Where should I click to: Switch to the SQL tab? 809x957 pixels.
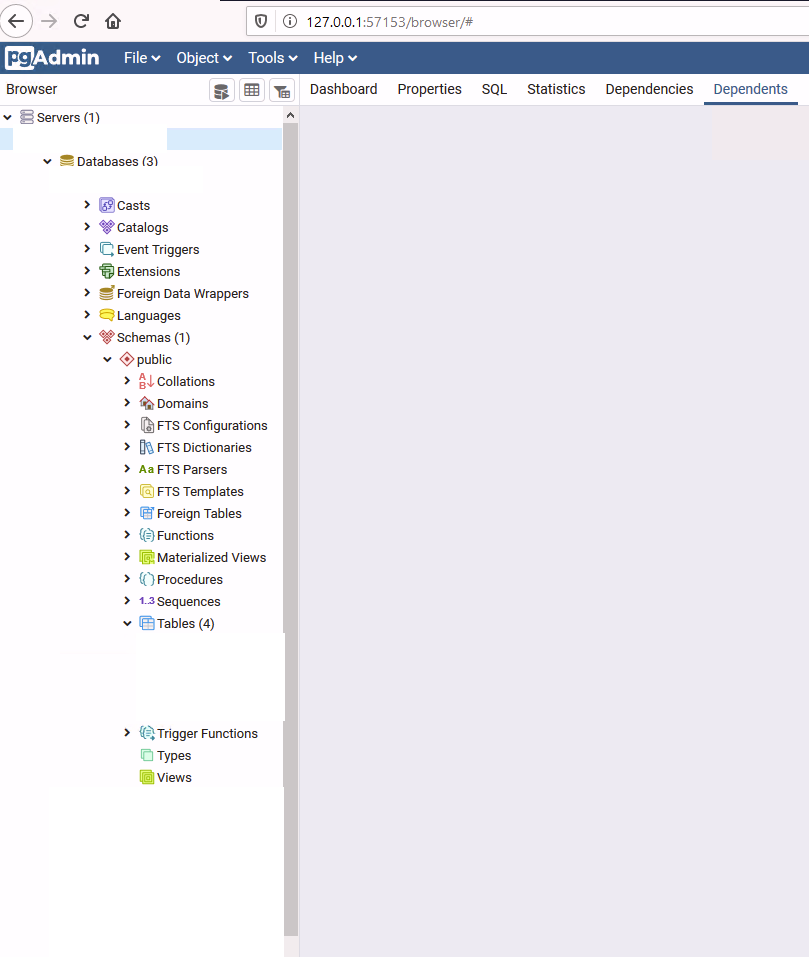point(494,89)
